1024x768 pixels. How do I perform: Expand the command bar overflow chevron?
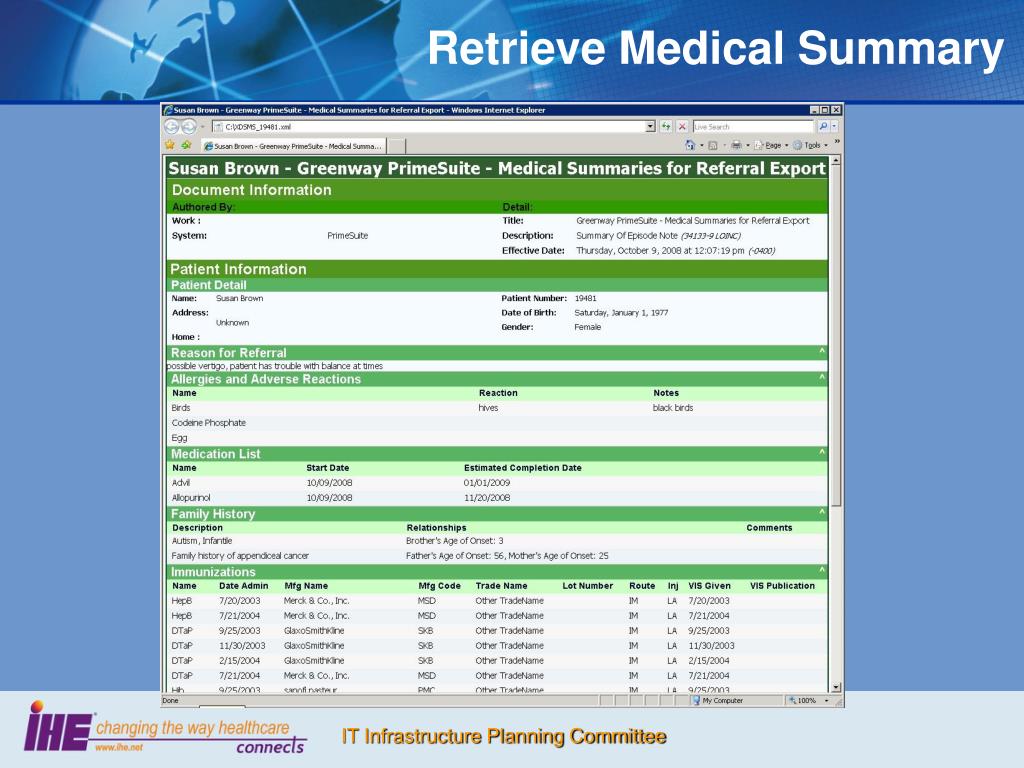click(837, 142)
